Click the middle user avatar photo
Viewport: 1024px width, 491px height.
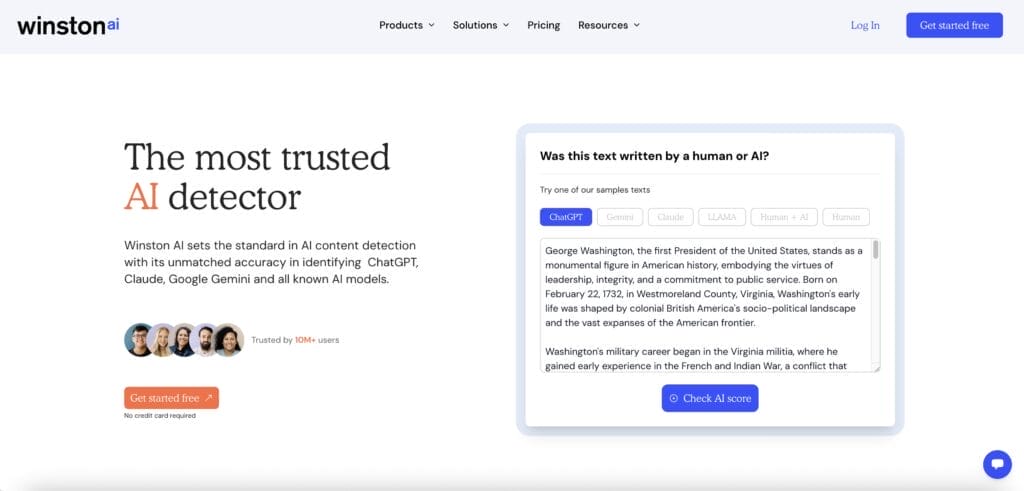[185, 340]
